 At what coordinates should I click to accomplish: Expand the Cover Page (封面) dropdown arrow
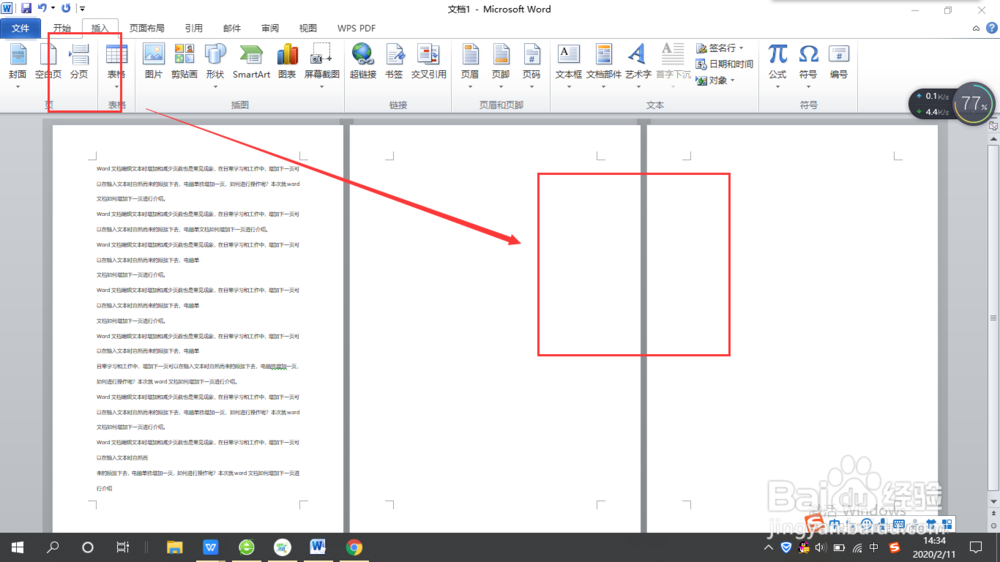pos(17,87)
